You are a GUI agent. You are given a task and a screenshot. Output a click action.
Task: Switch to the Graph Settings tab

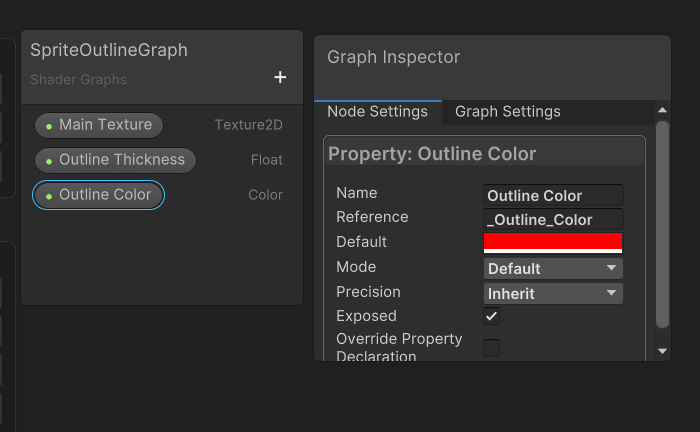click(508, 112)
